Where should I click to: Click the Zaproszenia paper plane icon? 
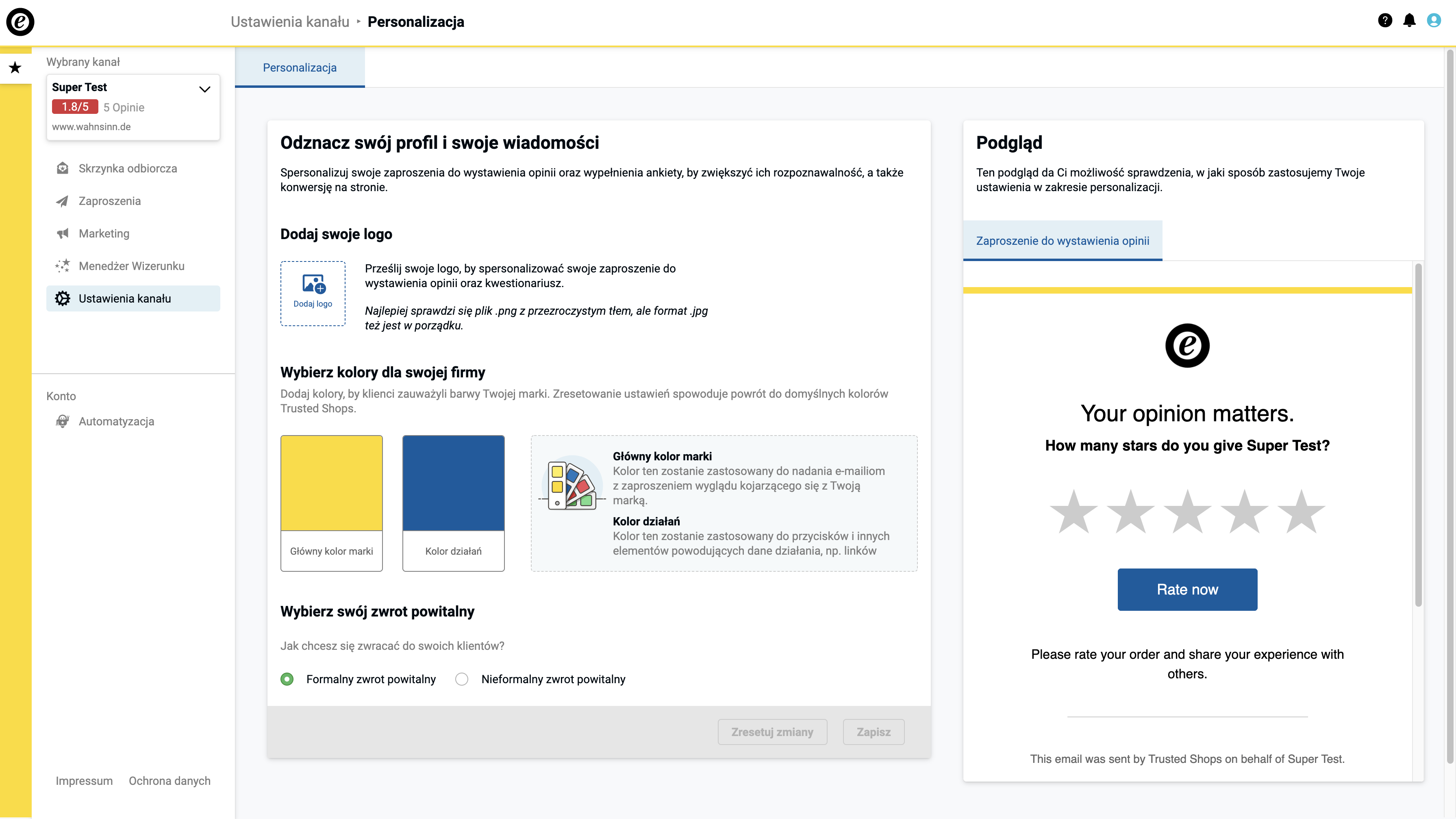tap(63, 201)
